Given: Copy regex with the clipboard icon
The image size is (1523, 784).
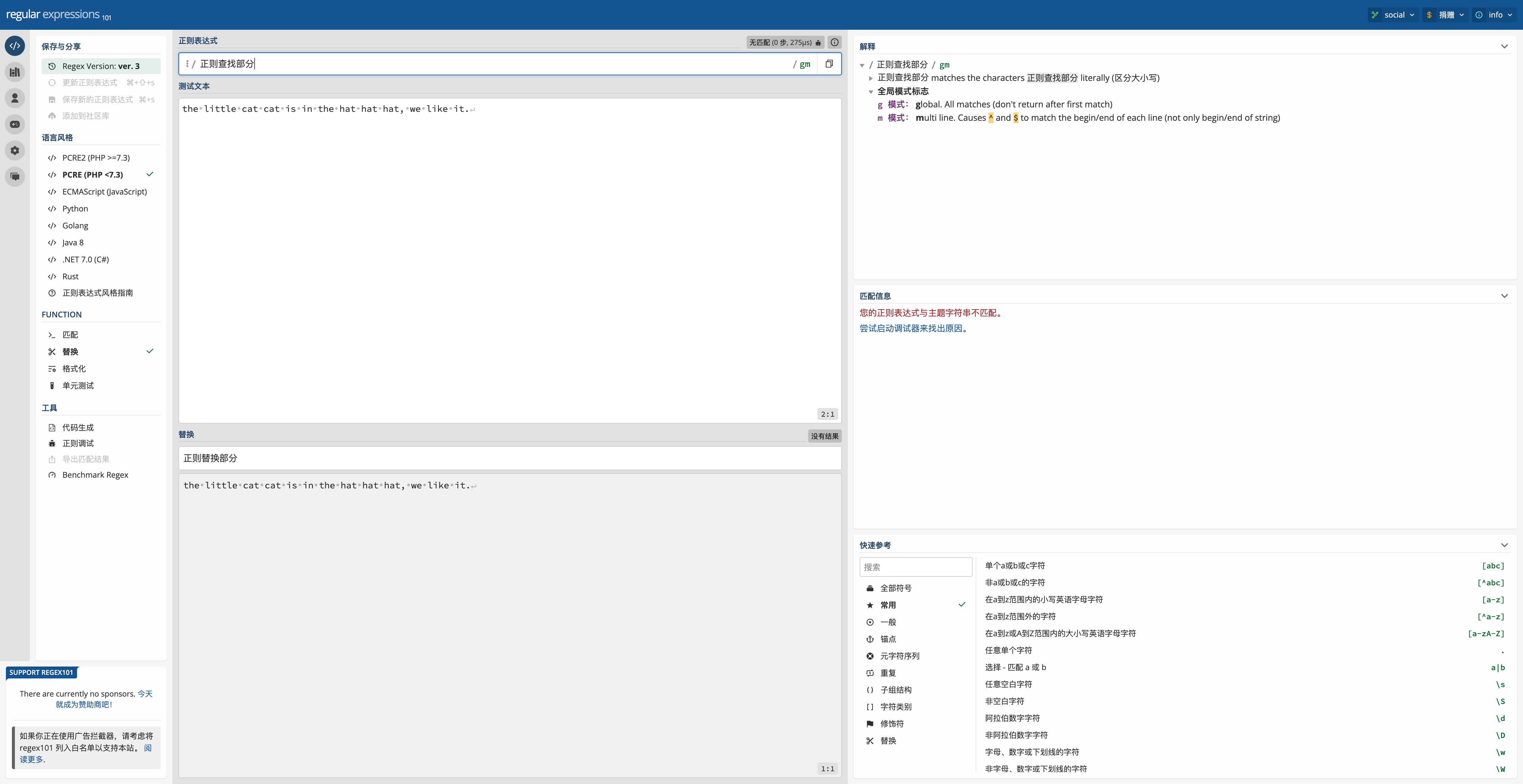Looking at the screenshot, I should pyautogui.click(x=829, y=64).
